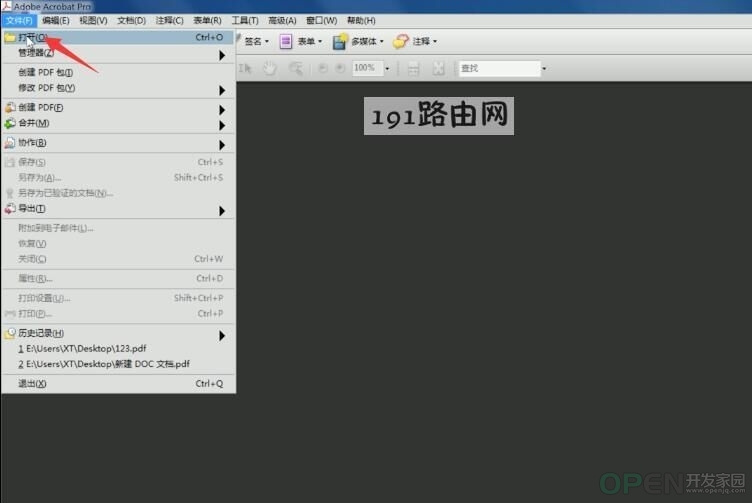Click the Export (导出) menu icon
Screen dimensions: 752x503
[x=10, y=209]
